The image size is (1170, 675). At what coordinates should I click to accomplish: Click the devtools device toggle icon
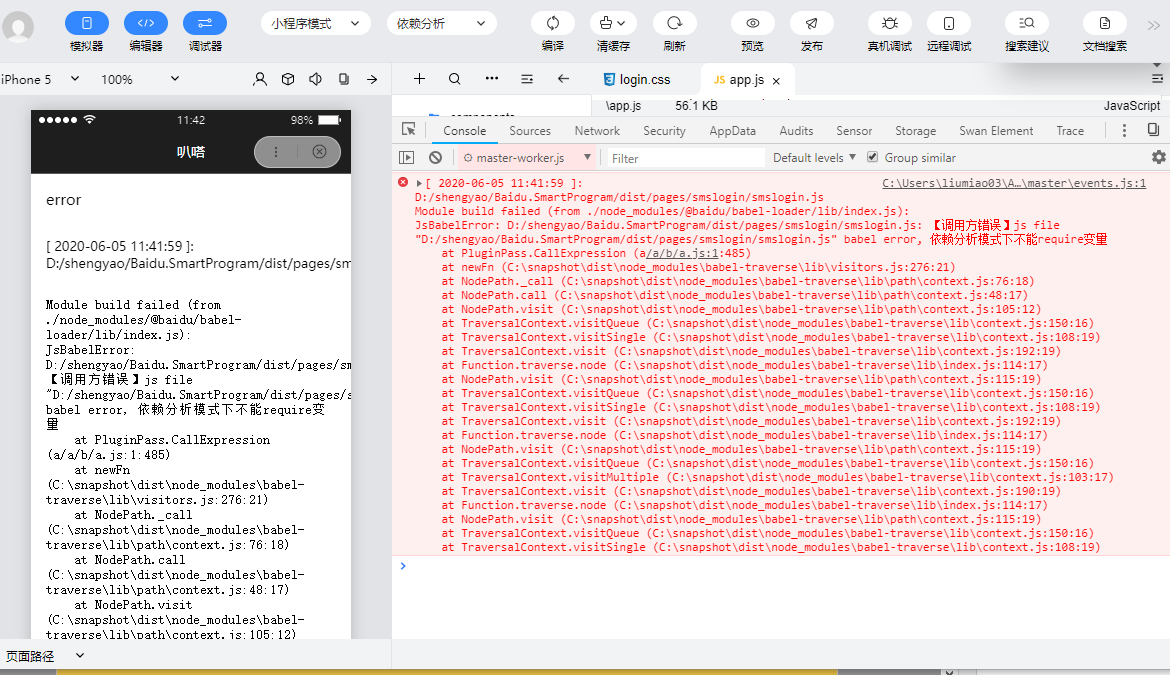click(x=1153, y=130)
